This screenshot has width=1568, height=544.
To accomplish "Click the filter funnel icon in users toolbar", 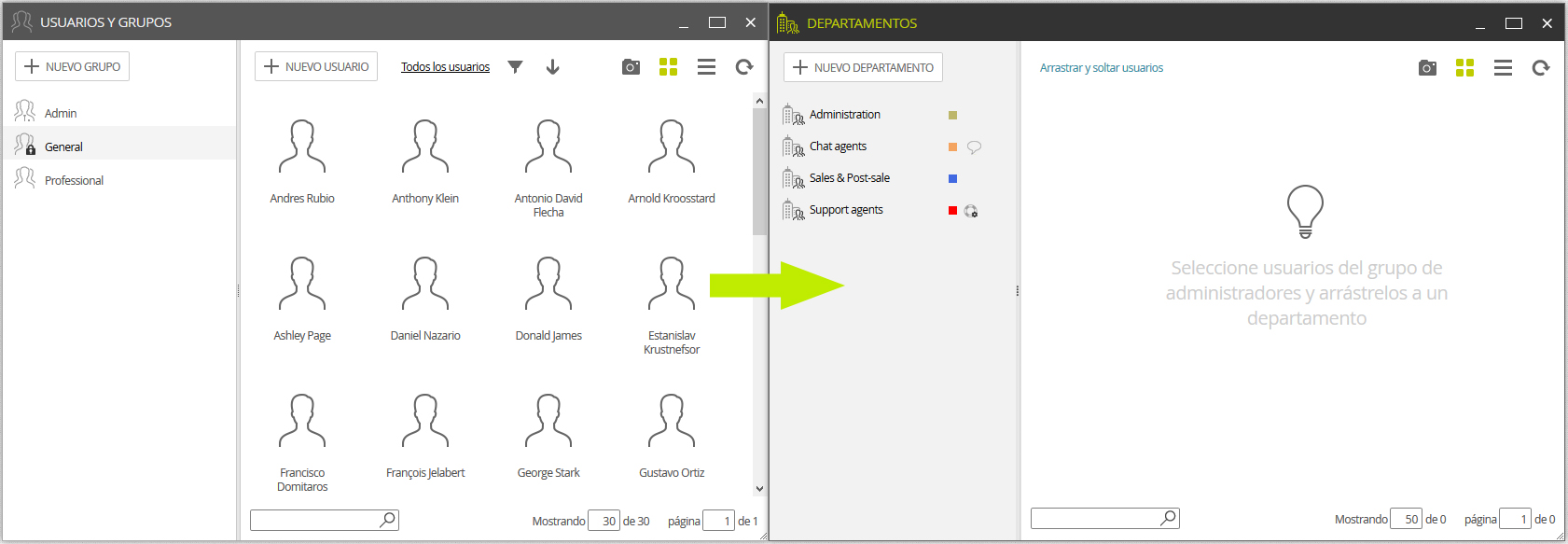I will [515, 66].
